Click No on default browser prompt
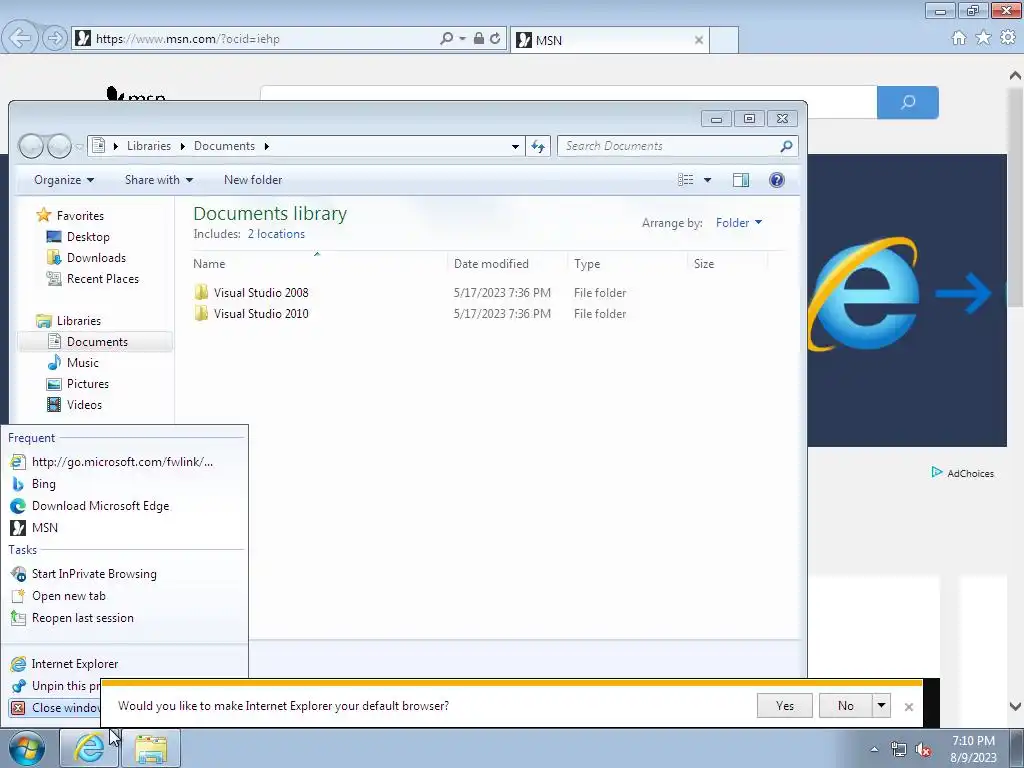The height and width of the screenshot is (768, 1024). (x=845, y=706)
